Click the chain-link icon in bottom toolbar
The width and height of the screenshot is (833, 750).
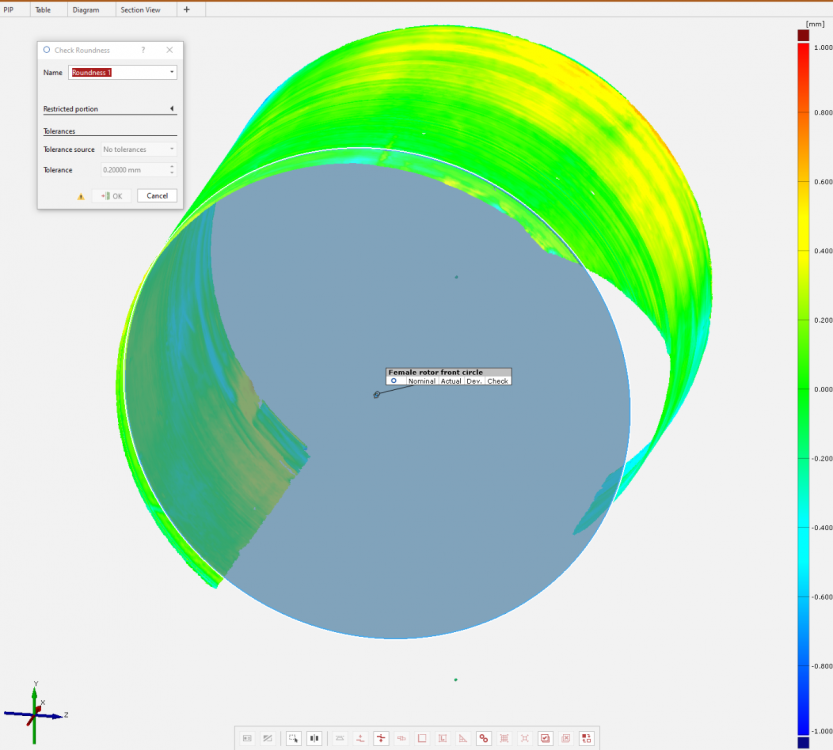pyautogui.click(x=484, y=738)
